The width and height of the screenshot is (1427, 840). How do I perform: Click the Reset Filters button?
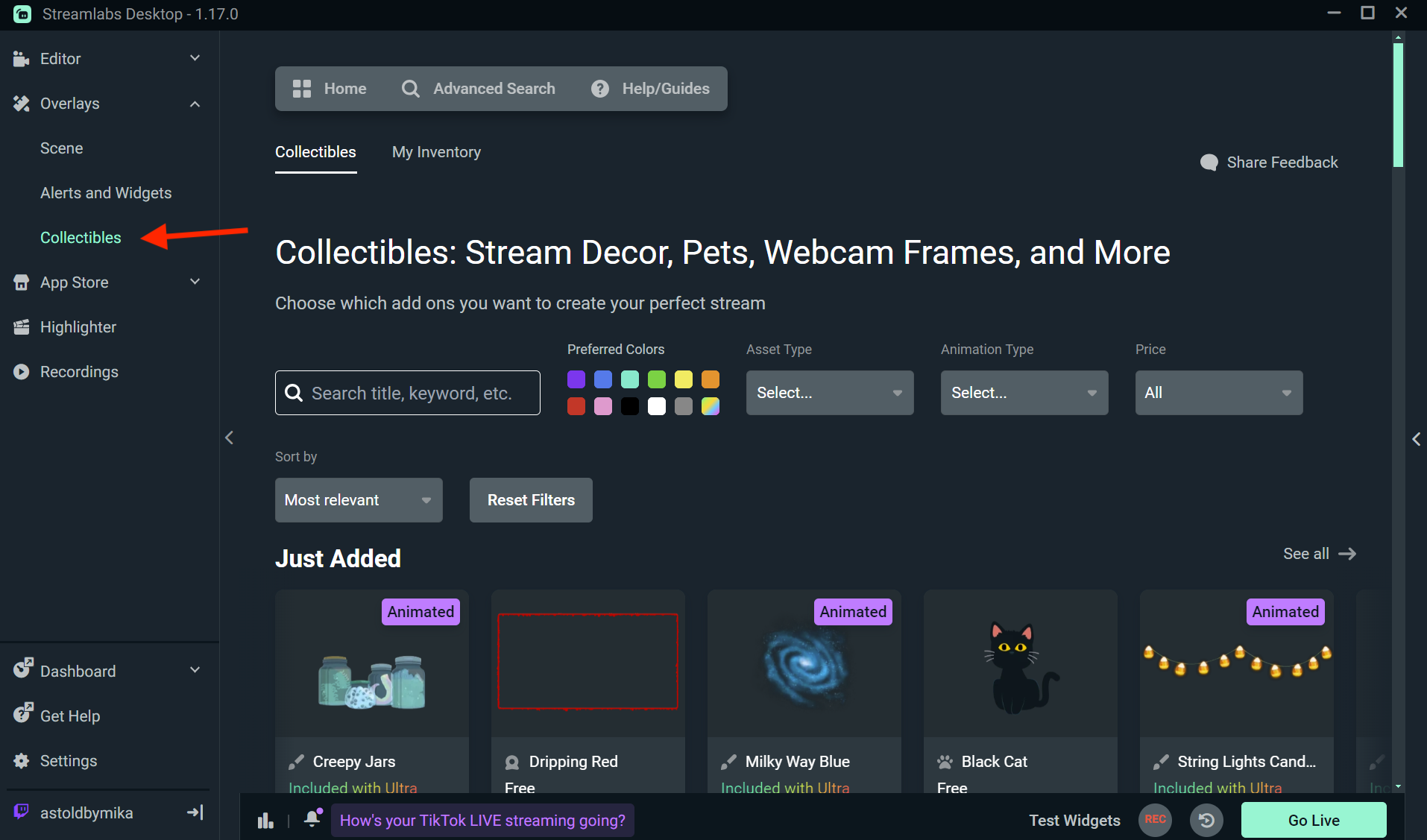pyautogui.click(x=531, y=500)
